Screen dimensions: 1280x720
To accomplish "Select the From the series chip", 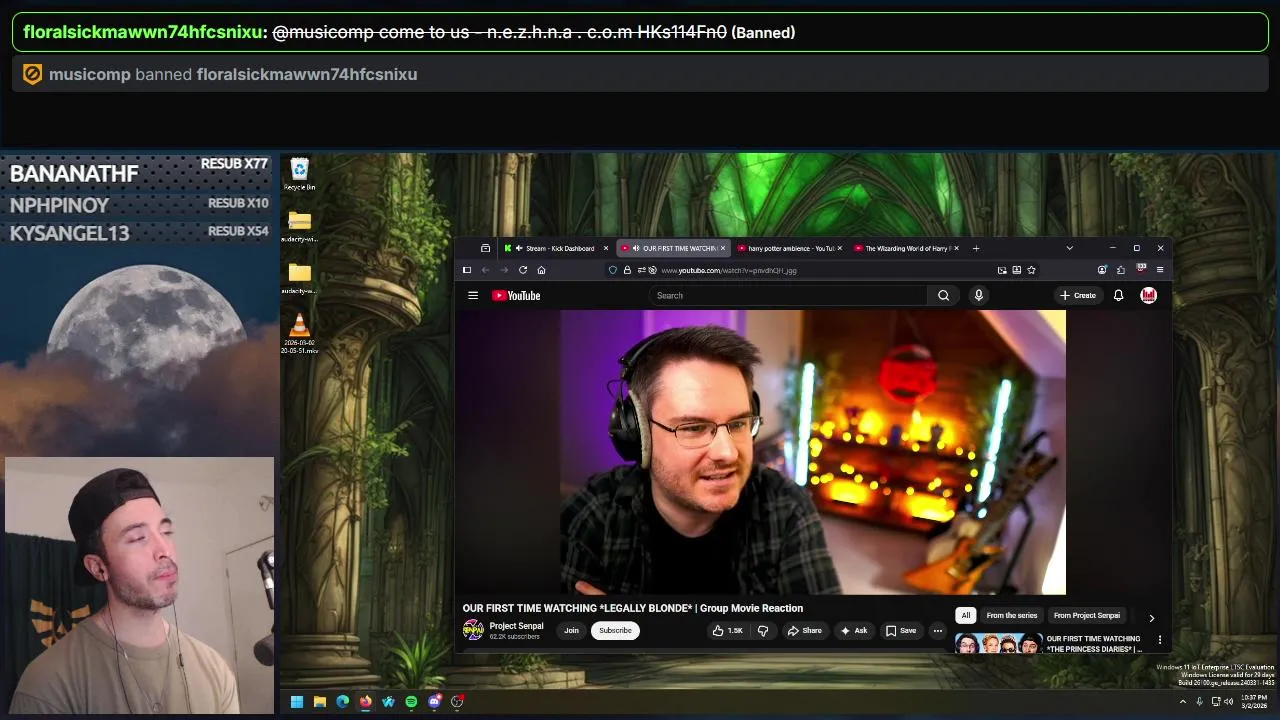I will pos(1012,615).
